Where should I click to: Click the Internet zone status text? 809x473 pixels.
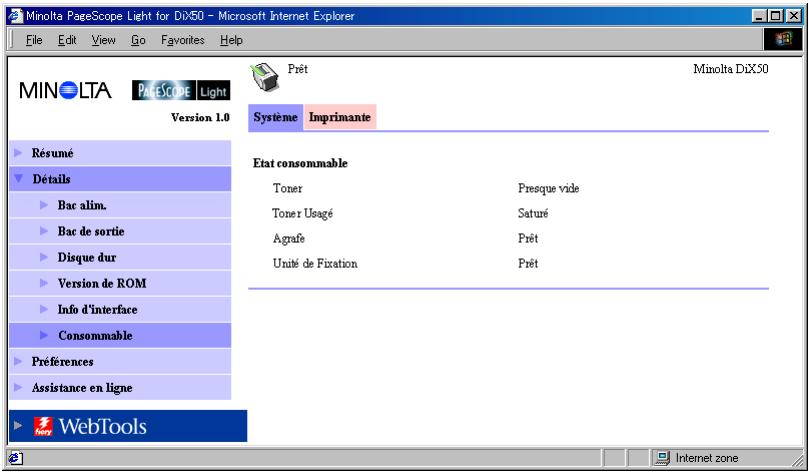pyautogui.click(x=707, y=458)
